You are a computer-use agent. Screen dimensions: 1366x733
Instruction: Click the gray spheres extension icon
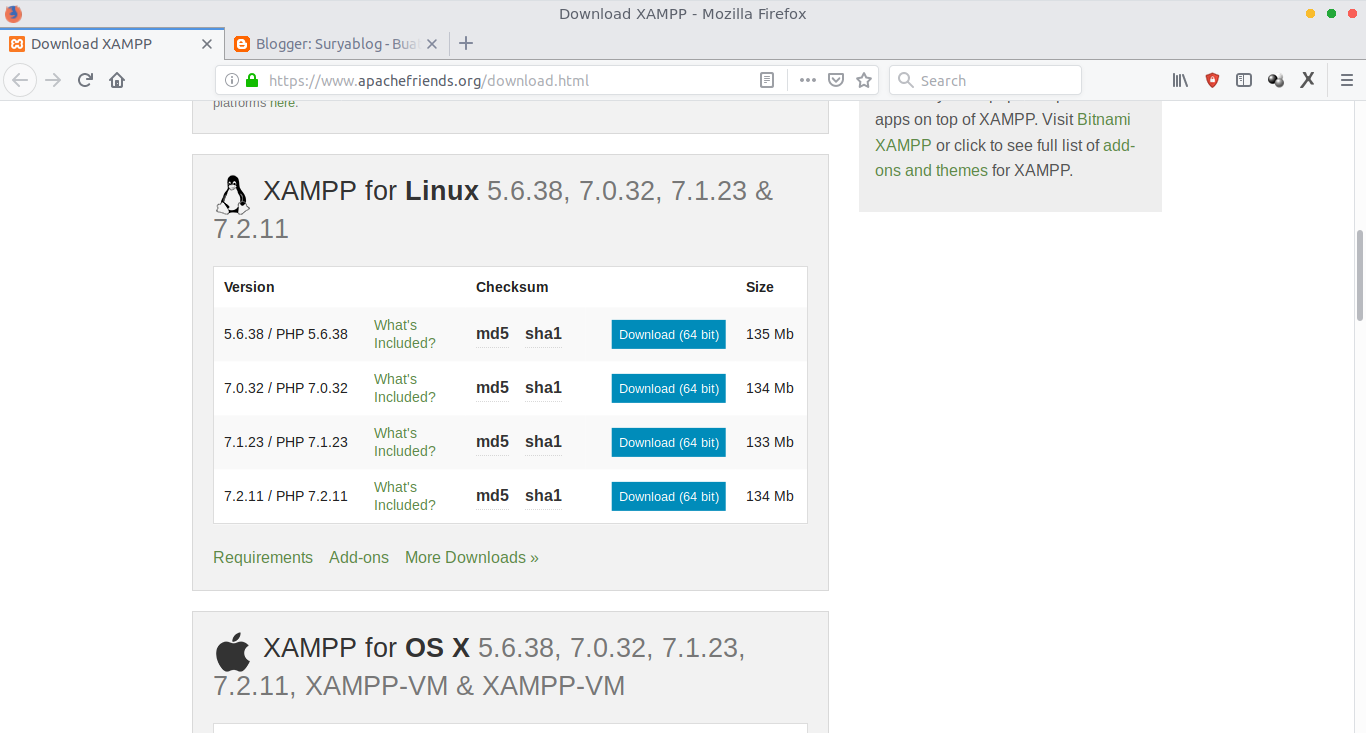(1276, 80)
